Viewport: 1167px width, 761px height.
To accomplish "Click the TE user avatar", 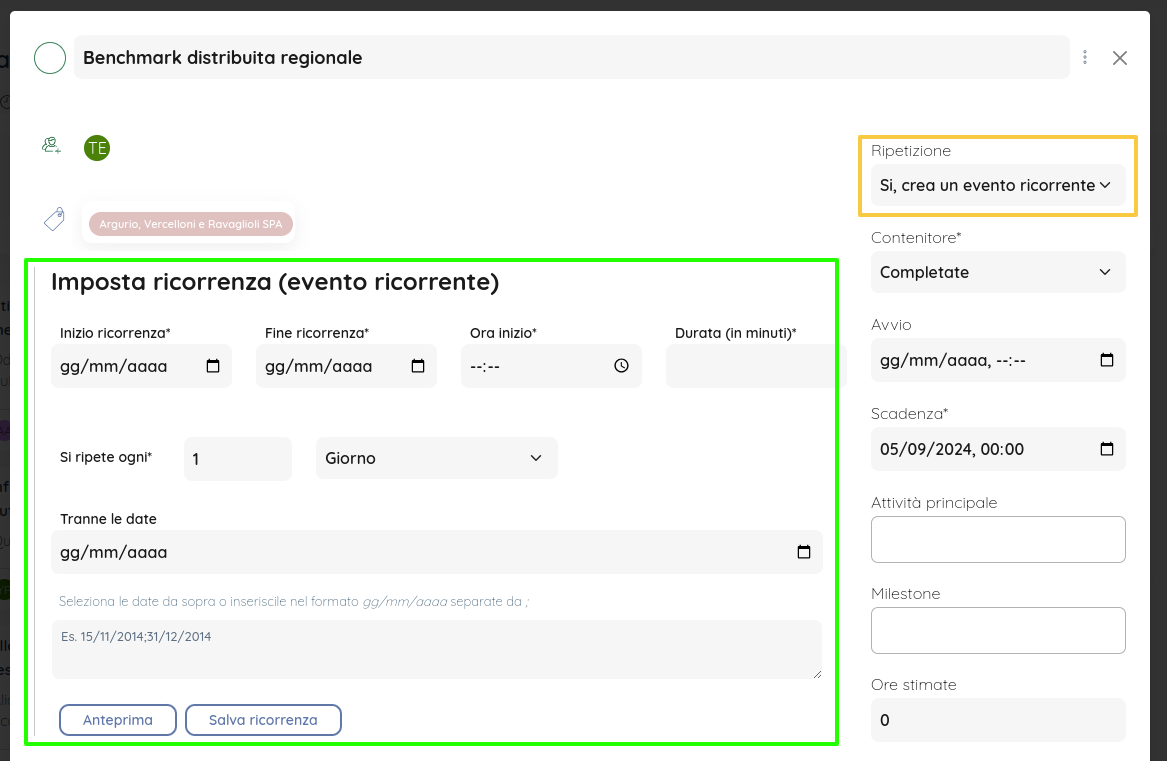I will (x=97, y=148).
